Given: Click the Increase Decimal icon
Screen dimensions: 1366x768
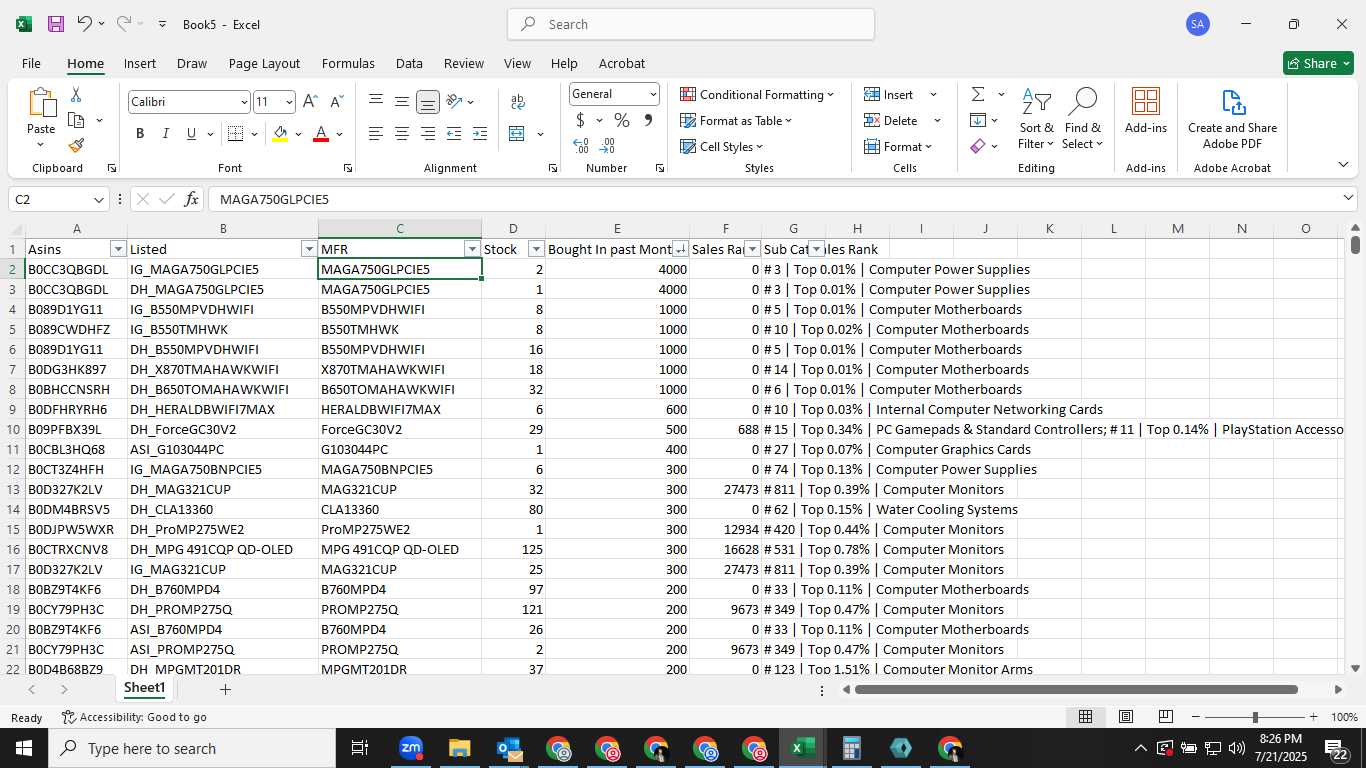Looking at the screenshot, I should coord(581,146).
